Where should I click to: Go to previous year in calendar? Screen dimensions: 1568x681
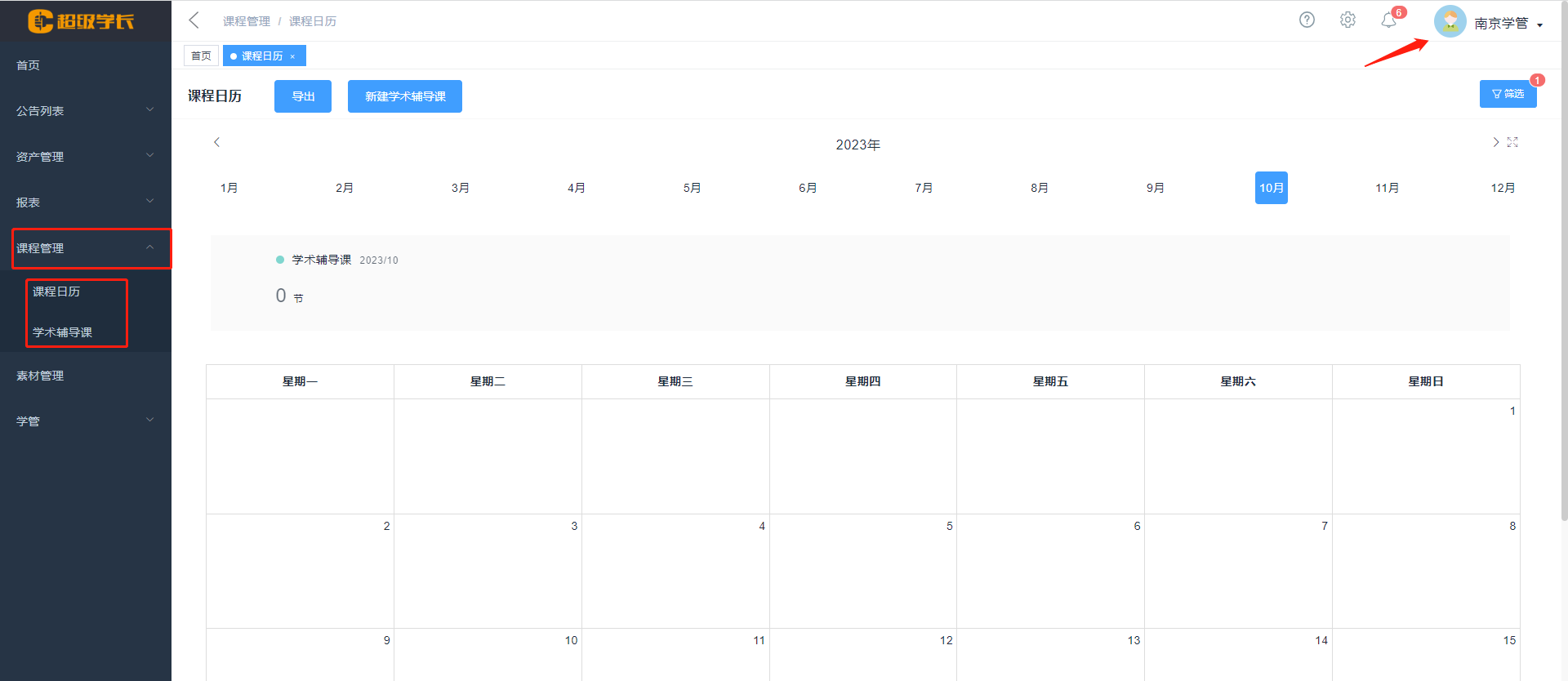[x=216, y=142]
